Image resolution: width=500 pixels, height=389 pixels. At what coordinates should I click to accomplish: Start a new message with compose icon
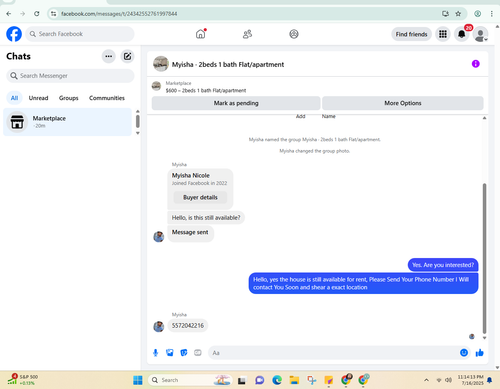(127, 56)
